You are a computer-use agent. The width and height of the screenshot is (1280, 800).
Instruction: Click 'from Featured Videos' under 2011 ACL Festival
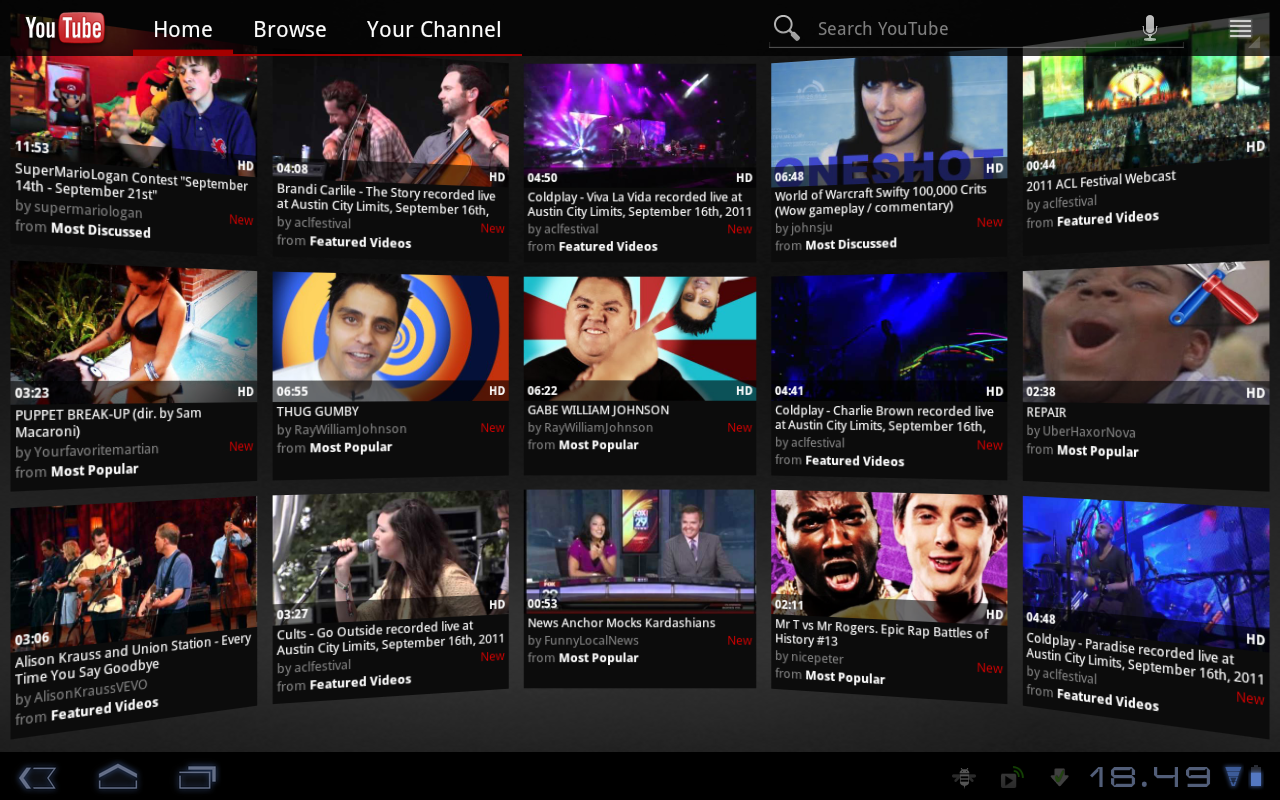click(x=1093, y=219)
